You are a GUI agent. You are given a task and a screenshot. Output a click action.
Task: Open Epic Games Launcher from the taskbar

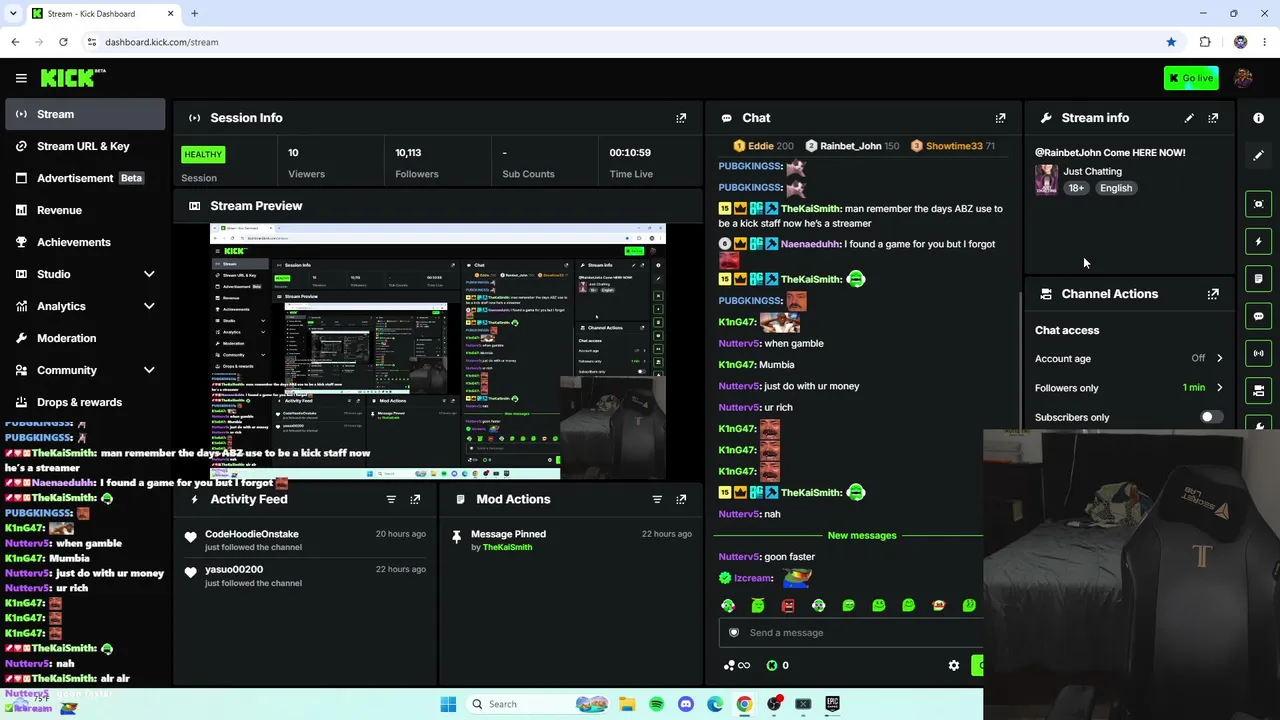[x=832, y=704]
